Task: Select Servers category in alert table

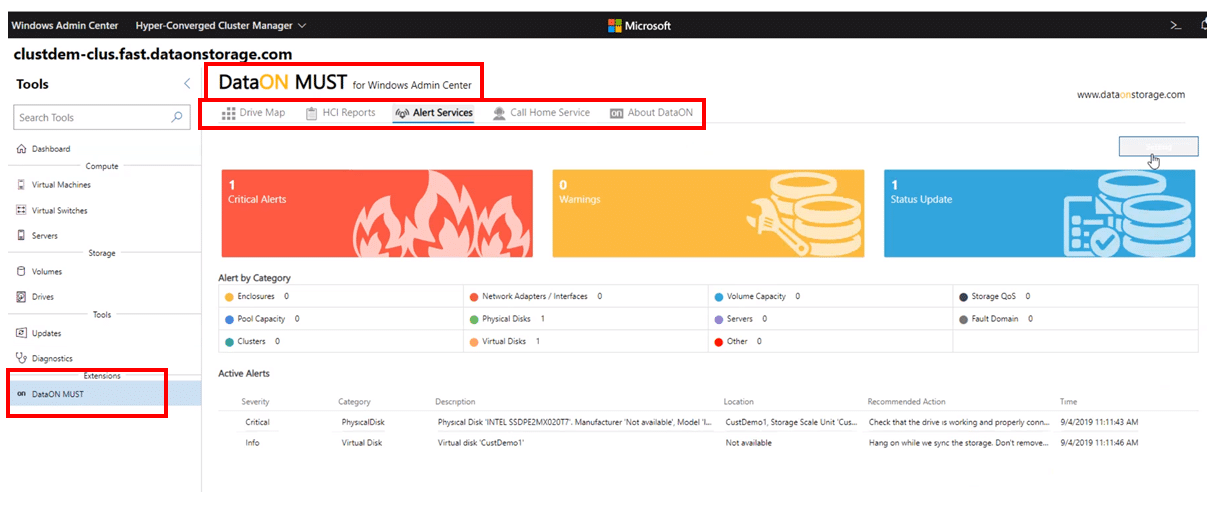Action: (740, 319)
